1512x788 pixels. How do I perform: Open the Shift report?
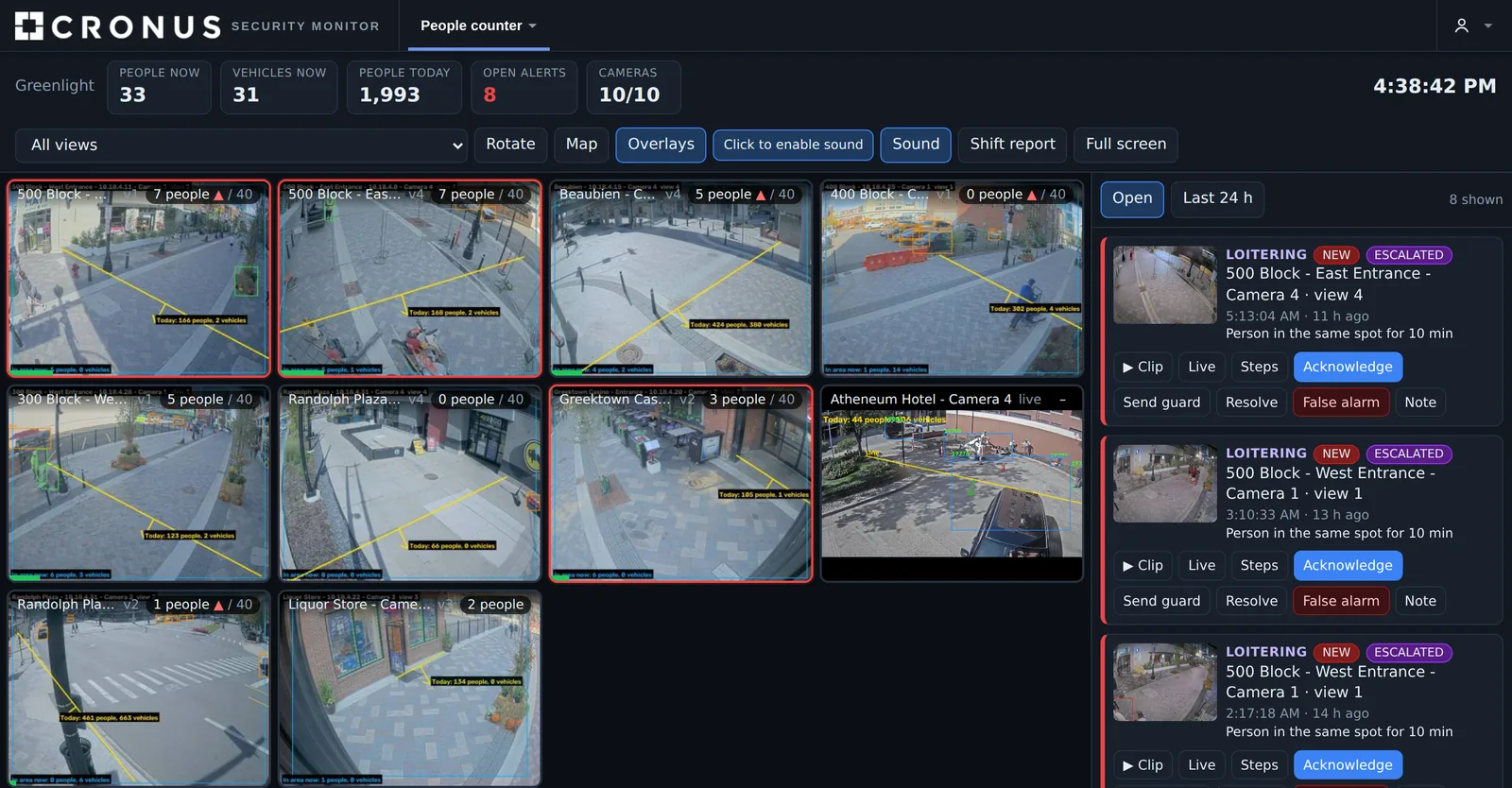1012,145
